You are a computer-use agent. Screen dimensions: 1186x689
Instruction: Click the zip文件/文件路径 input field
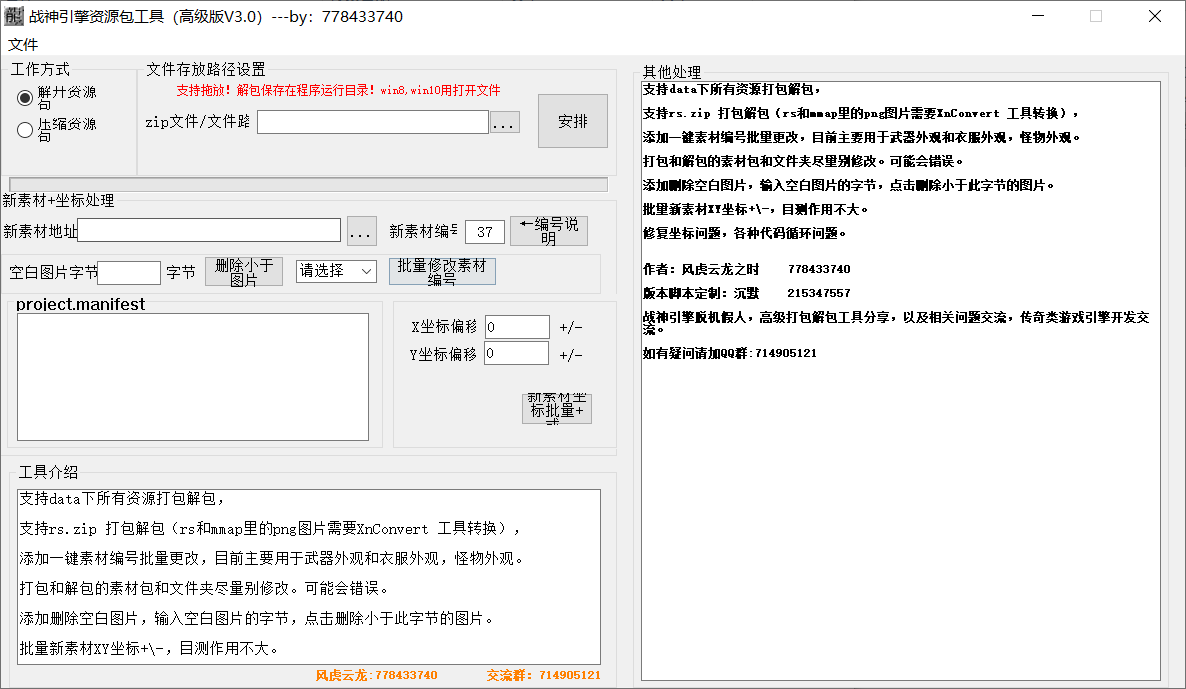(x=373, y=122)
